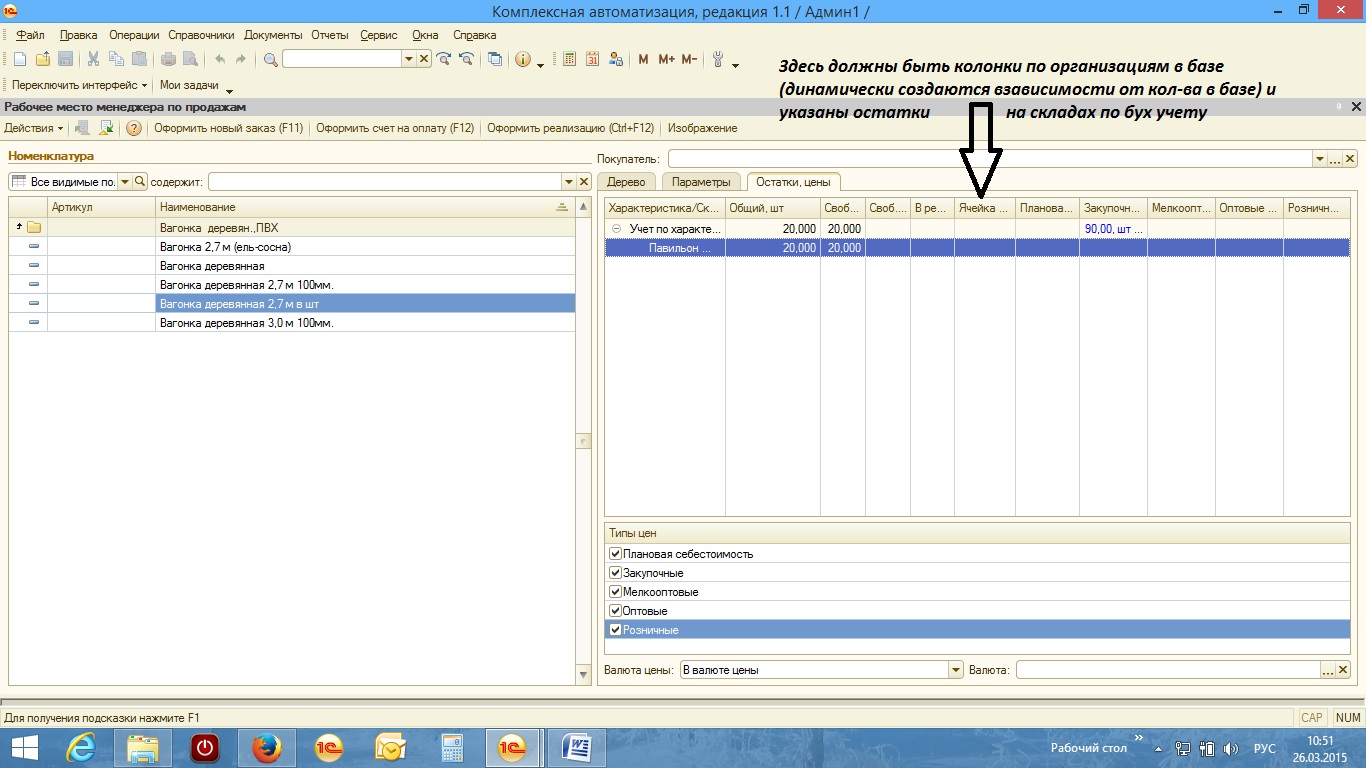
Task: Select Вагонка деревянная 3,0 м 100мм. row
Action: (246, 323)
